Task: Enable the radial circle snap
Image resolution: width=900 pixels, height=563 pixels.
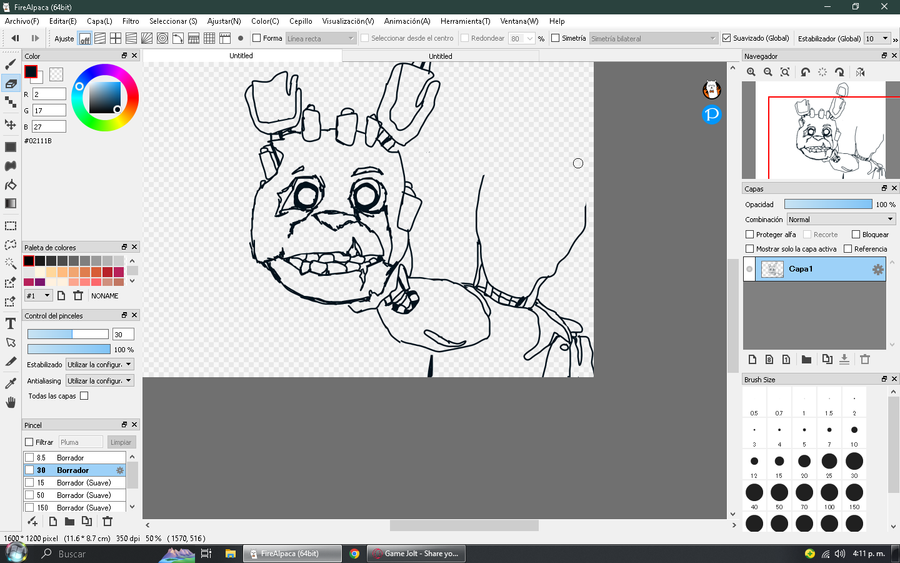Action: pos(162,38)
